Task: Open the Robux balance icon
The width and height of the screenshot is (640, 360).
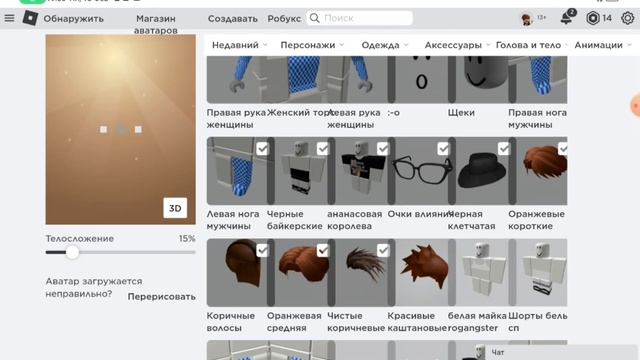Action: click(593, 18)
